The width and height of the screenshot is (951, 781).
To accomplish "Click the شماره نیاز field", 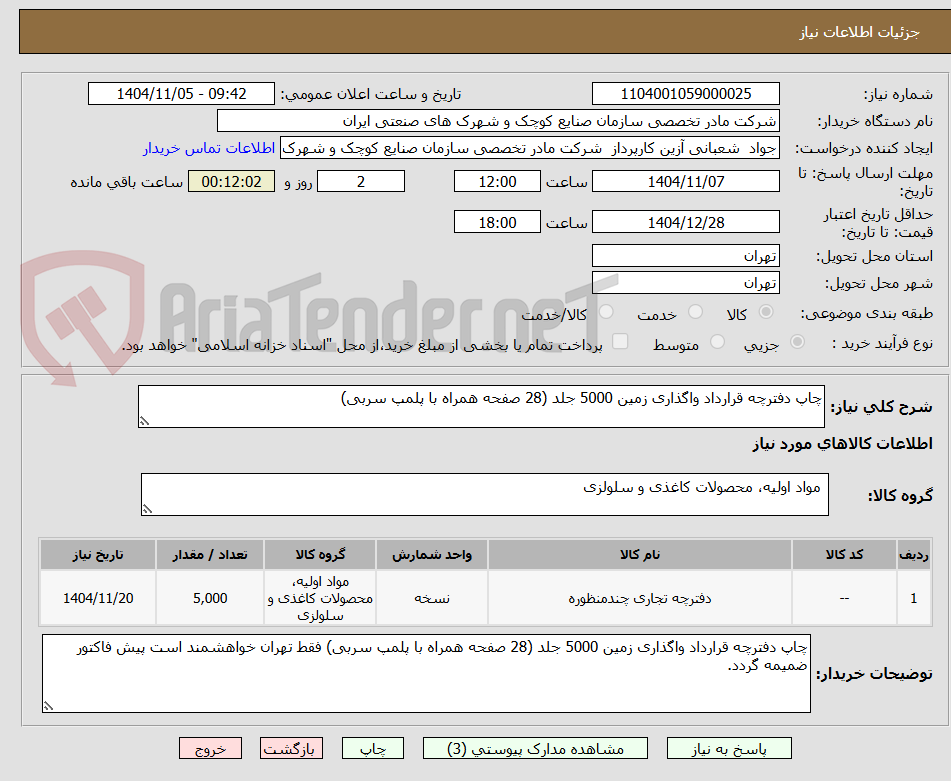I will pyautogui.click(x=686, y=93).
